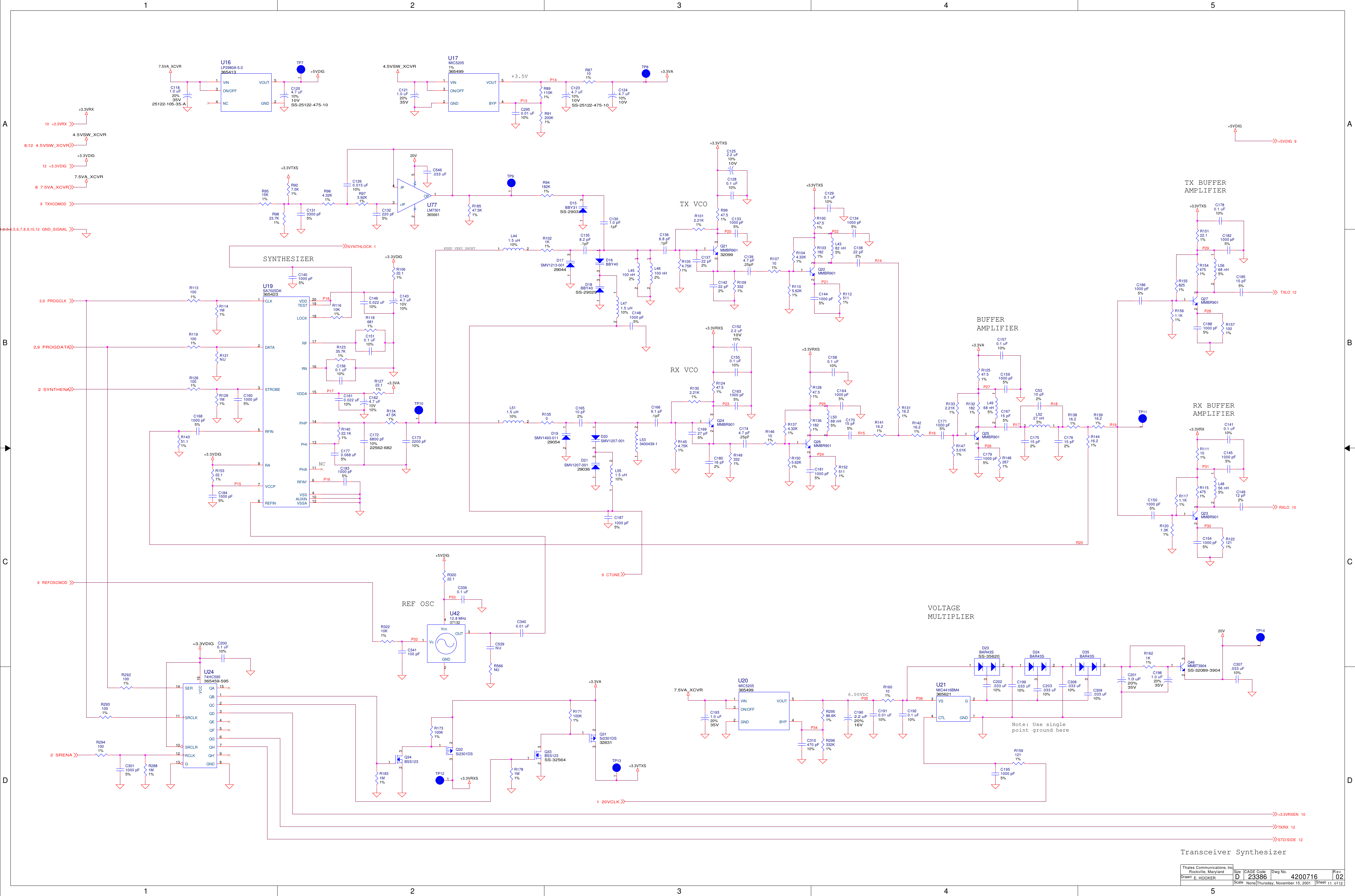The height and width of the screenshot is (896, 1355).
Task: Select the U17 MIC5205 regulator block
Action: click(x=473, y=92)
